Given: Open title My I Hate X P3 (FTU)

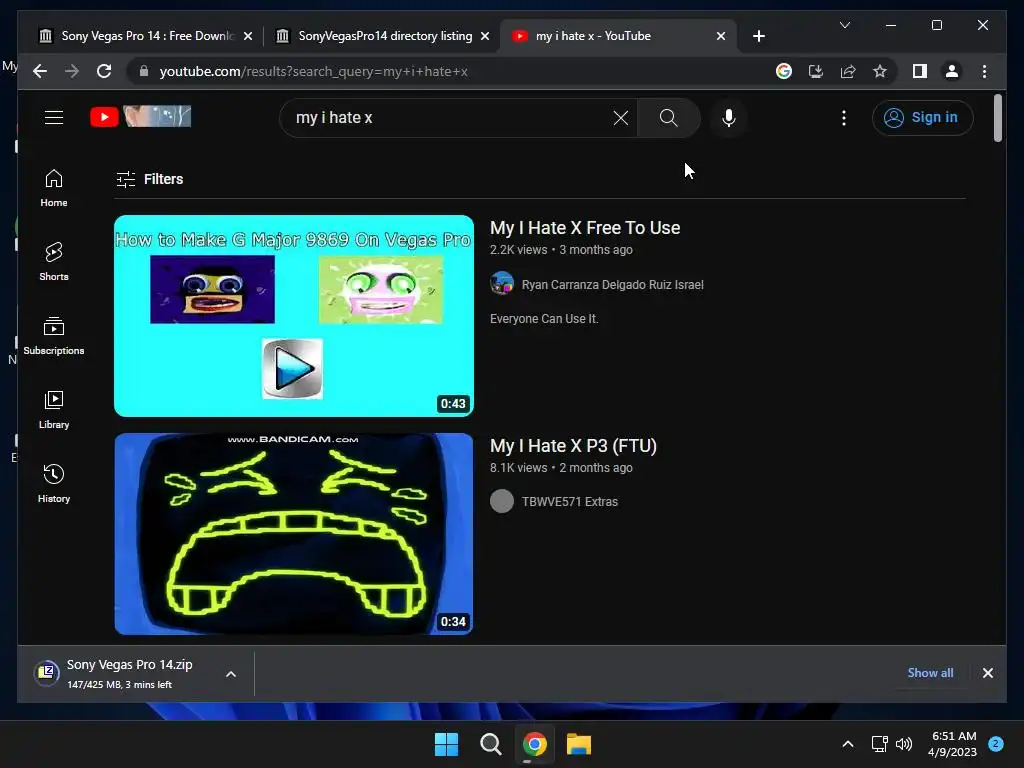Looking at the screenshot, I should tap(573, 446).
